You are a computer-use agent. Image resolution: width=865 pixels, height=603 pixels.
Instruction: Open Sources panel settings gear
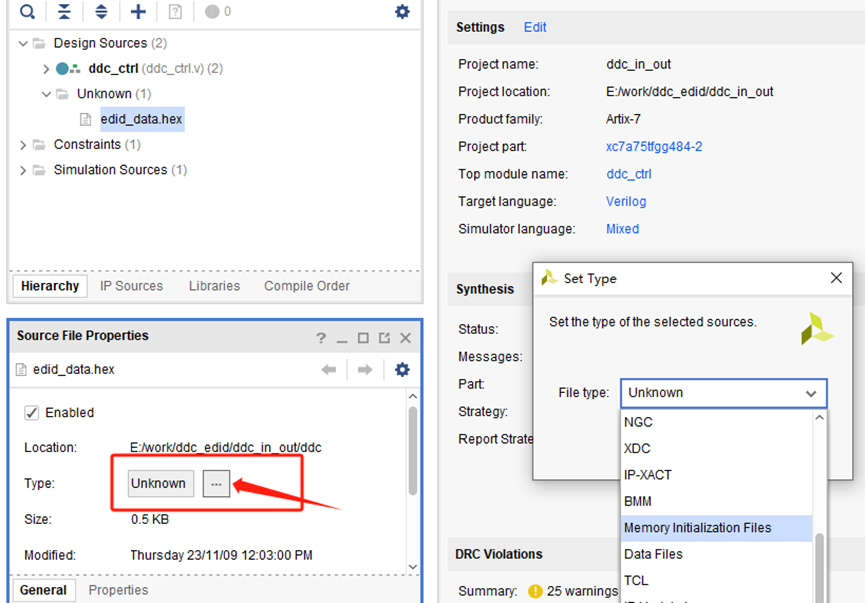click(402, 12)
